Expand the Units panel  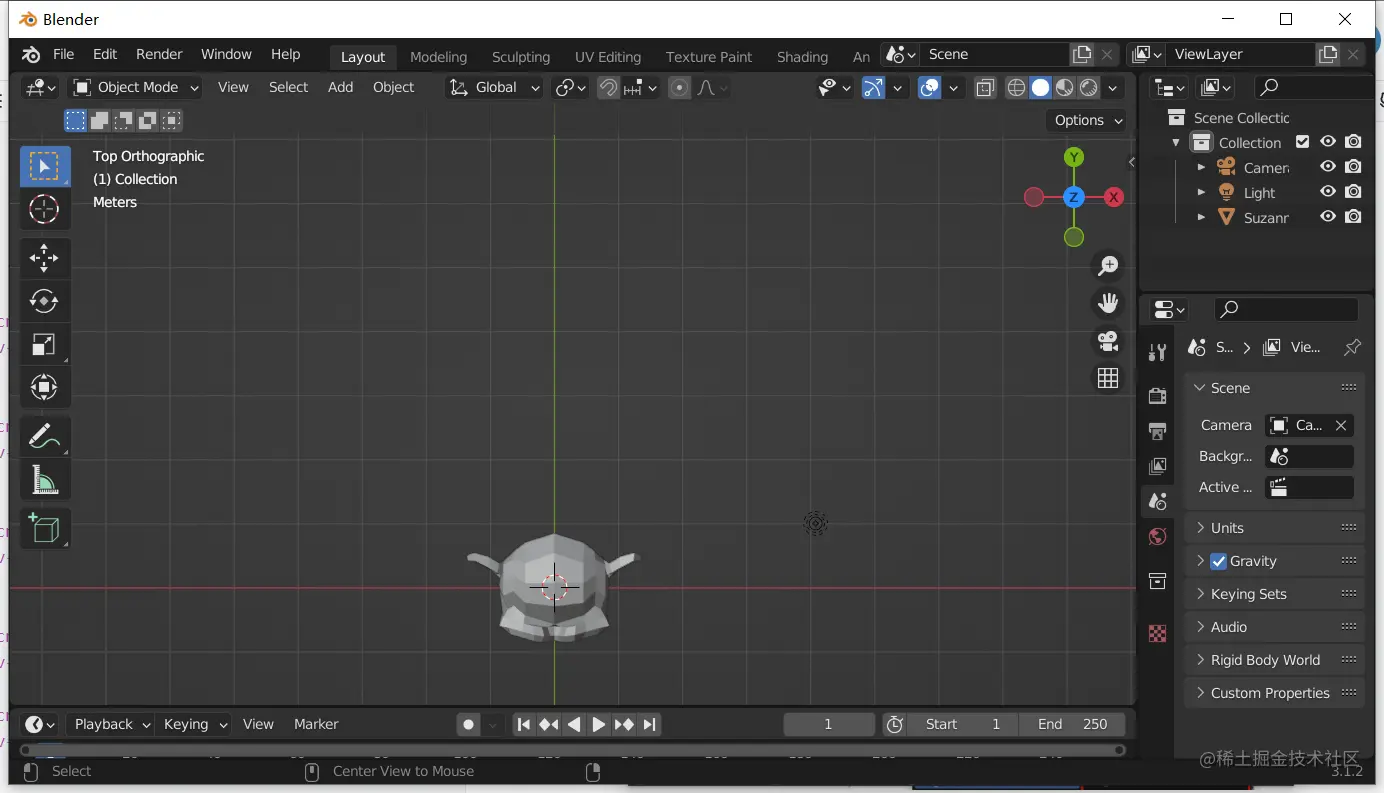pyautogui.click(x=1274, y=528)
